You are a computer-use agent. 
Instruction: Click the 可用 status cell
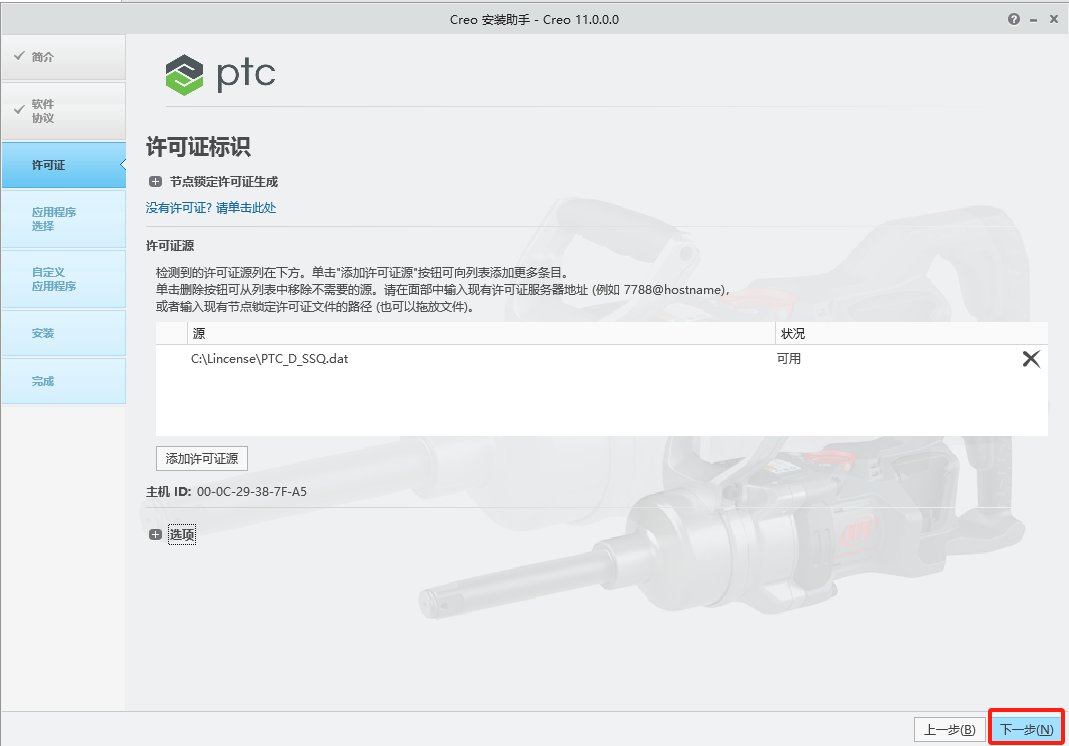coord(789,359)
